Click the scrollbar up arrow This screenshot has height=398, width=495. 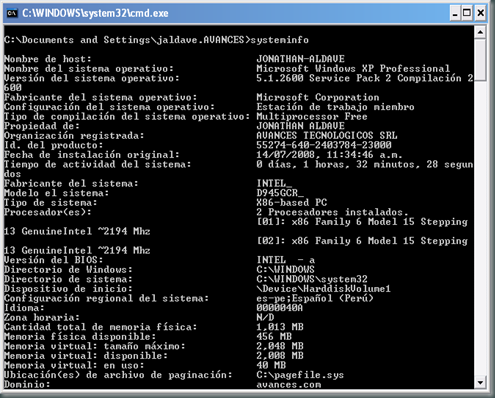[x=480, y=32]
